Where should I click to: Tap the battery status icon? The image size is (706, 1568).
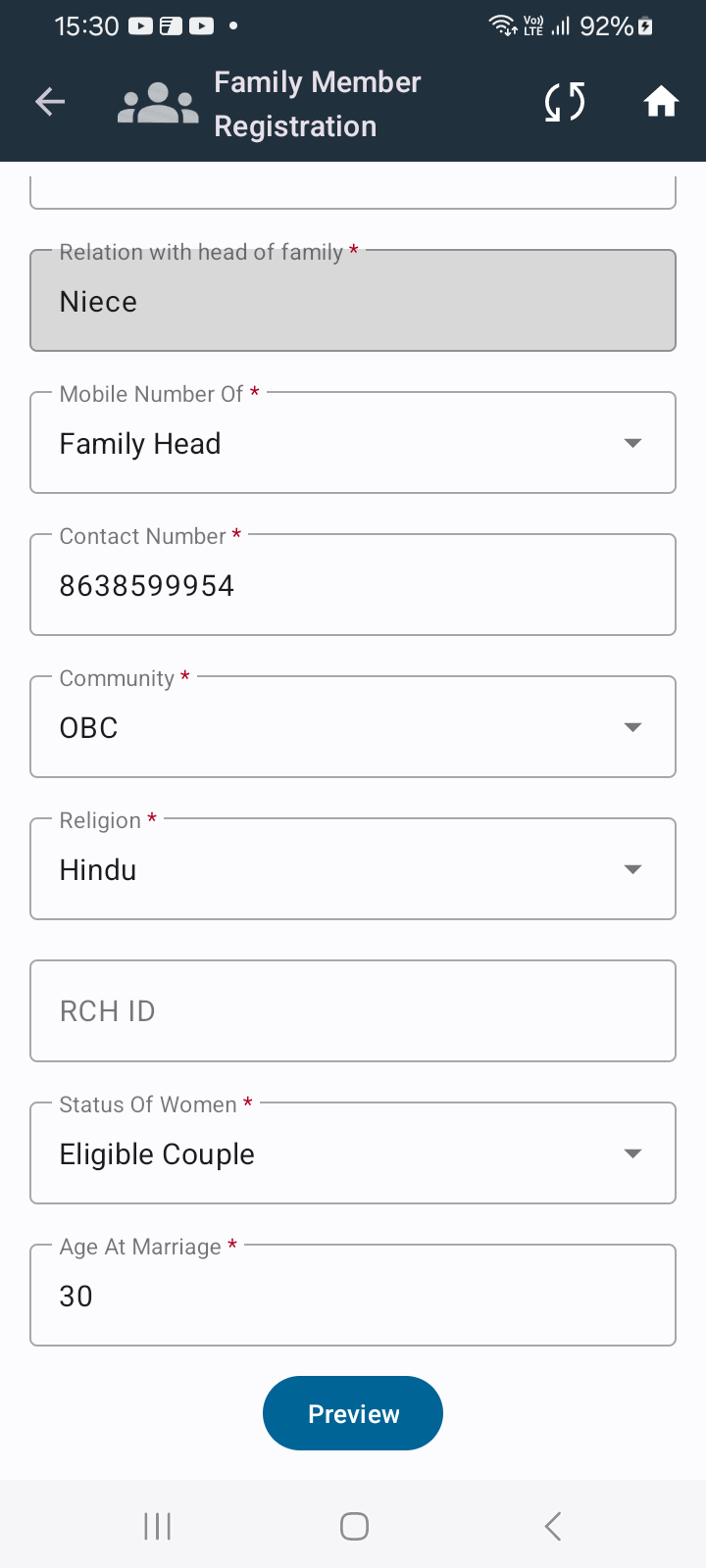click(645, 26)
